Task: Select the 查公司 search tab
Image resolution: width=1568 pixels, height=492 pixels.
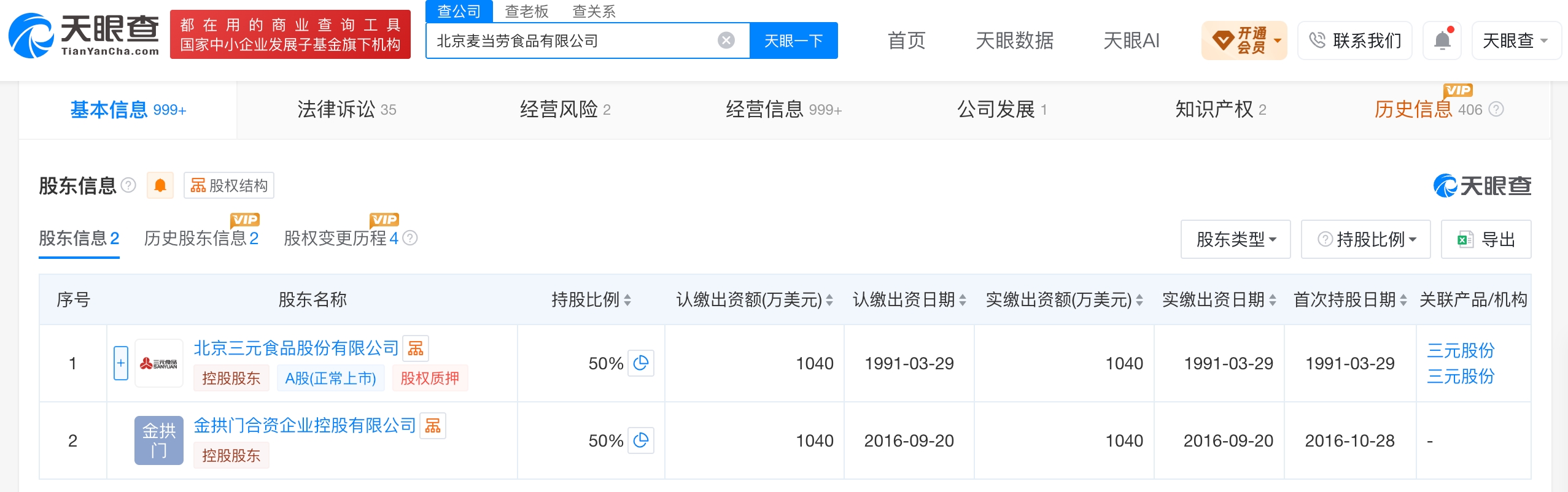Action: (459, 11)
